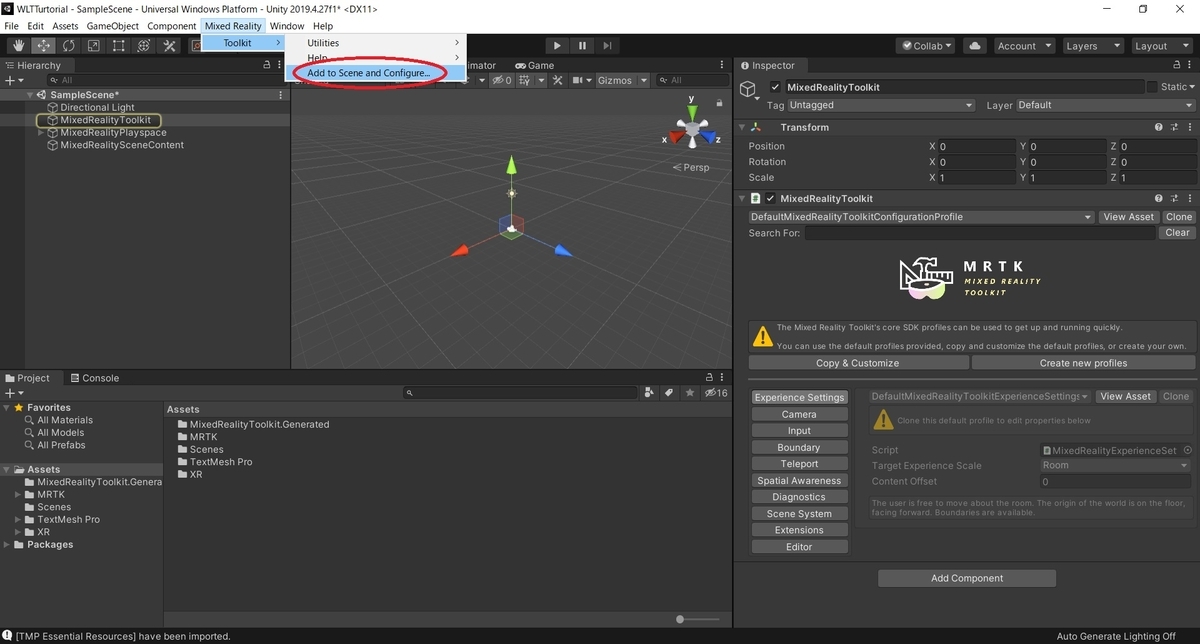Open the configuration profile dropdown
The width and height of the screenshot is (1200, 644).
pos(921,217)
